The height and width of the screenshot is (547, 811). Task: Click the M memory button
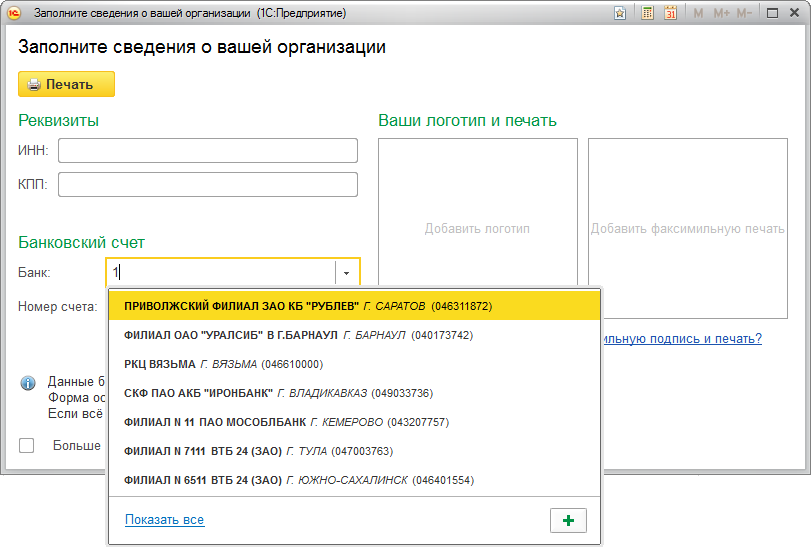pyautogui.click(x=698, y=13)
